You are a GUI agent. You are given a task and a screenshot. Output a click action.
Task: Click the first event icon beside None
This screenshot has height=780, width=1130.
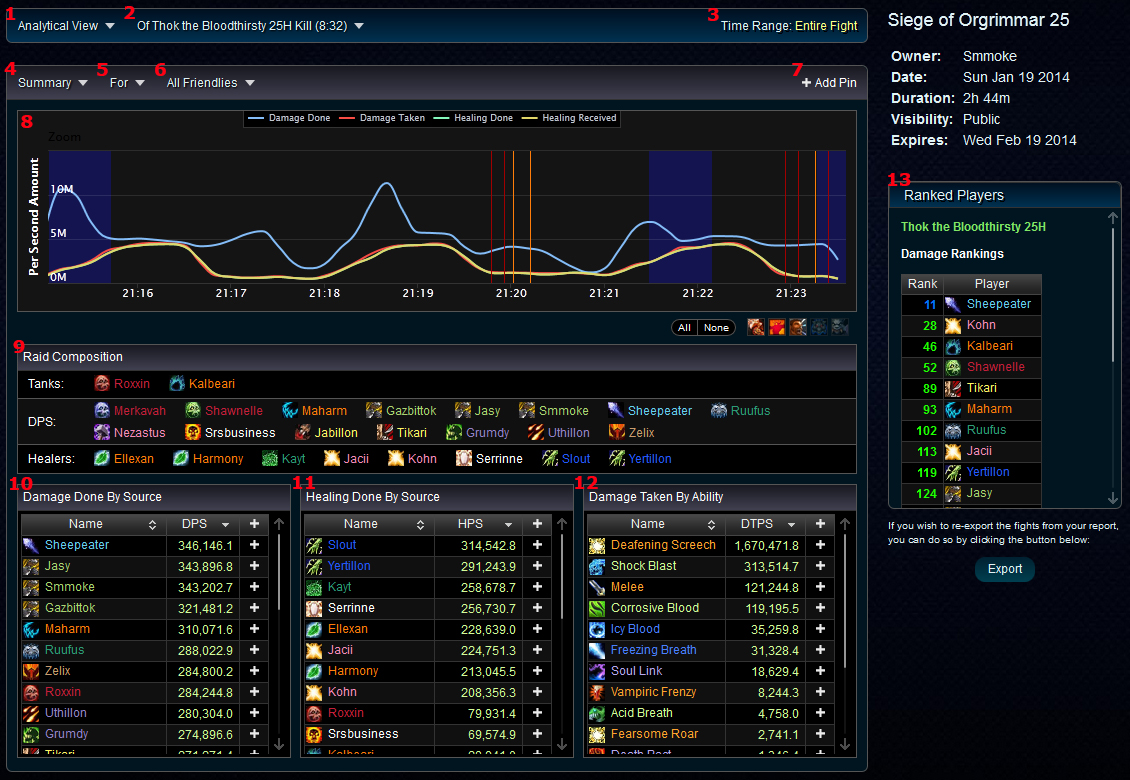(x=757, y=328)
